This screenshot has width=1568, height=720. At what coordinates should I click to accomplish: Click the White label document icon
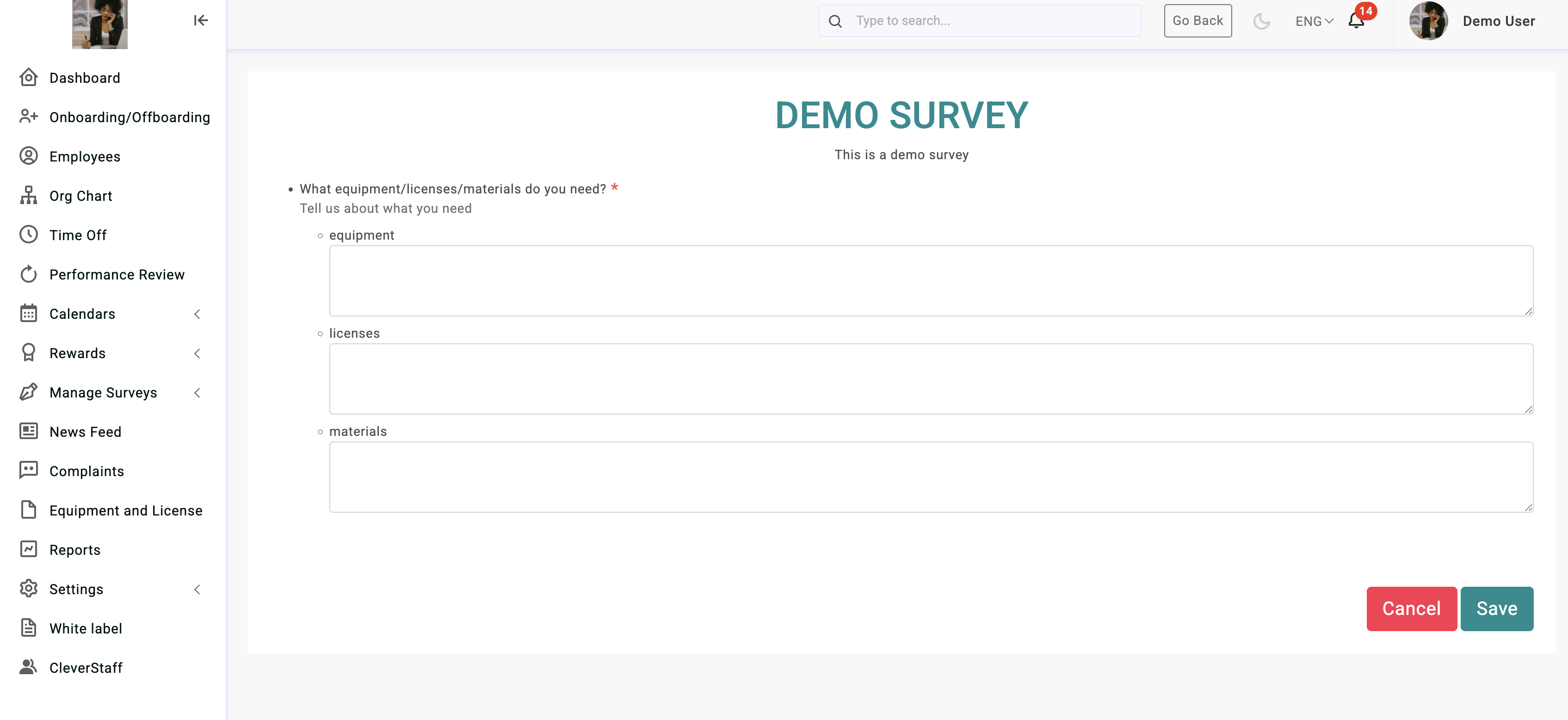tap(28, 627)
